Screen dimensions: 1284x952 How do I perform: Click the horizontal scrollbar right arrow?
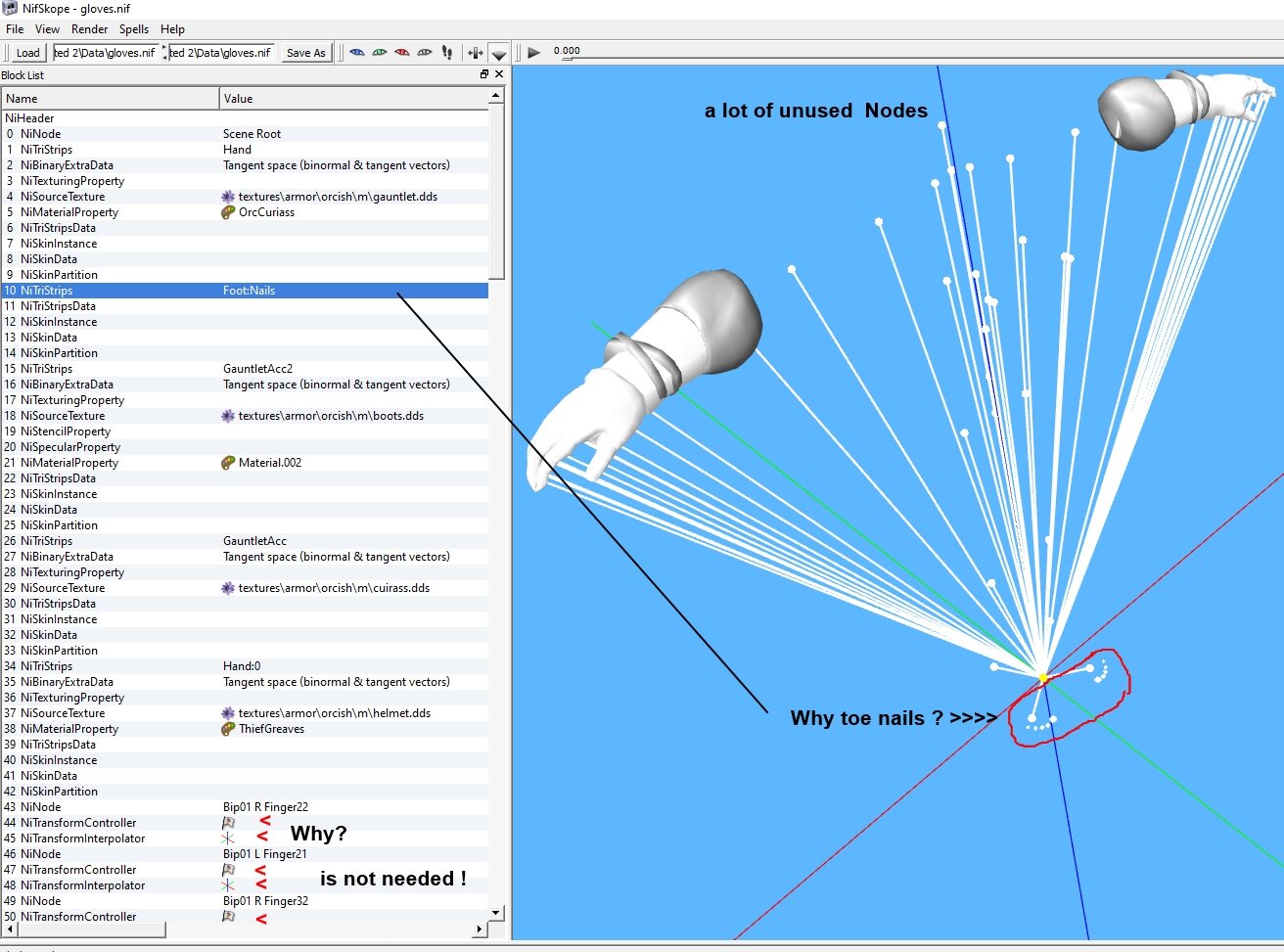tap(480, 929)
